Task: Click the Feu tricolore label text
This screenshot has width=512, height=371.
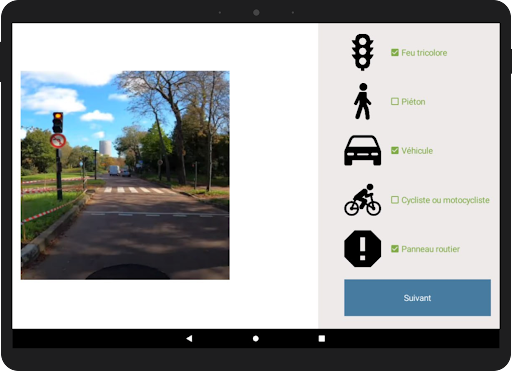Action: click(x=424, y=53)
